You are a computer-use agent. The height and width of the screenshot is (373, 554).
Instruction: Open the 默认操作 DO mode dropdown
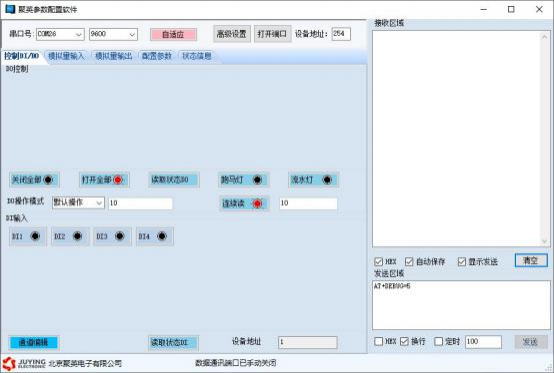(78, 203)
